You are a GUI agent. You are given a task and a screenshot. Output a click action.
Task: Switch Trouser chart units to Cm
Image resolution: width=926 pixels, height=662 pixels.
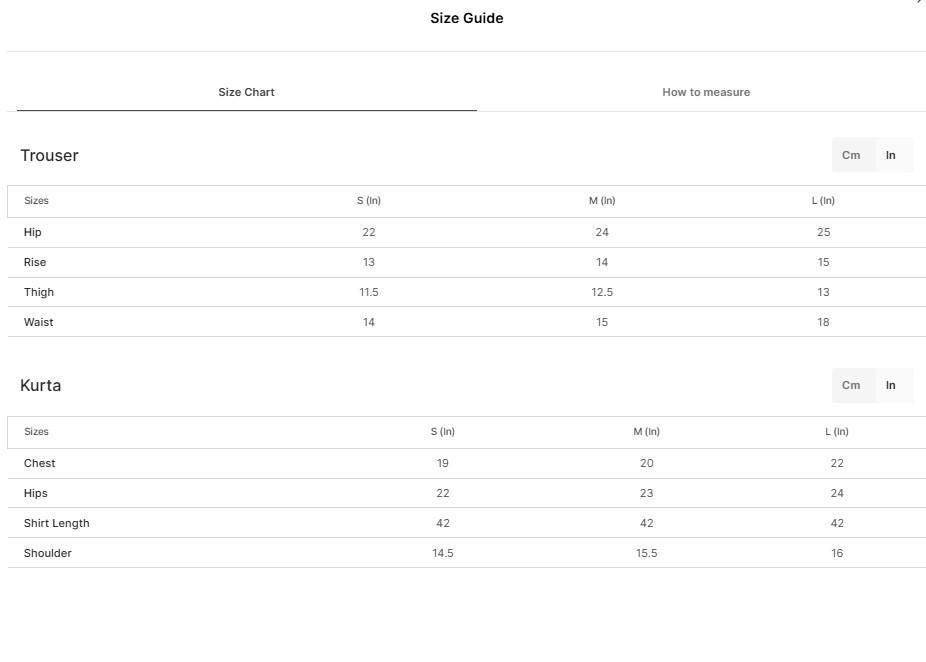click(x=851, y=155)
